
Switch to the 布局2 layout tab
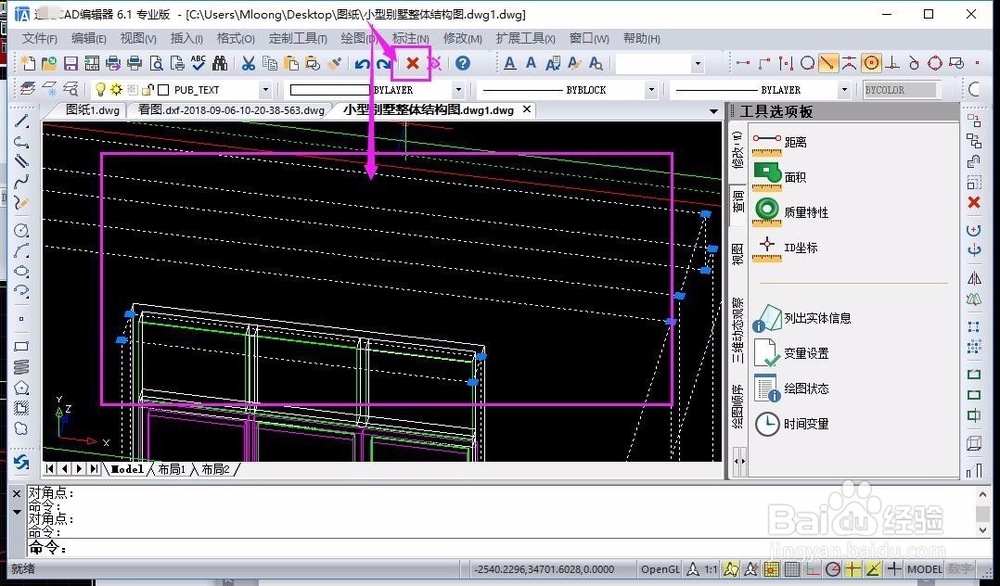tap(216, 469)
